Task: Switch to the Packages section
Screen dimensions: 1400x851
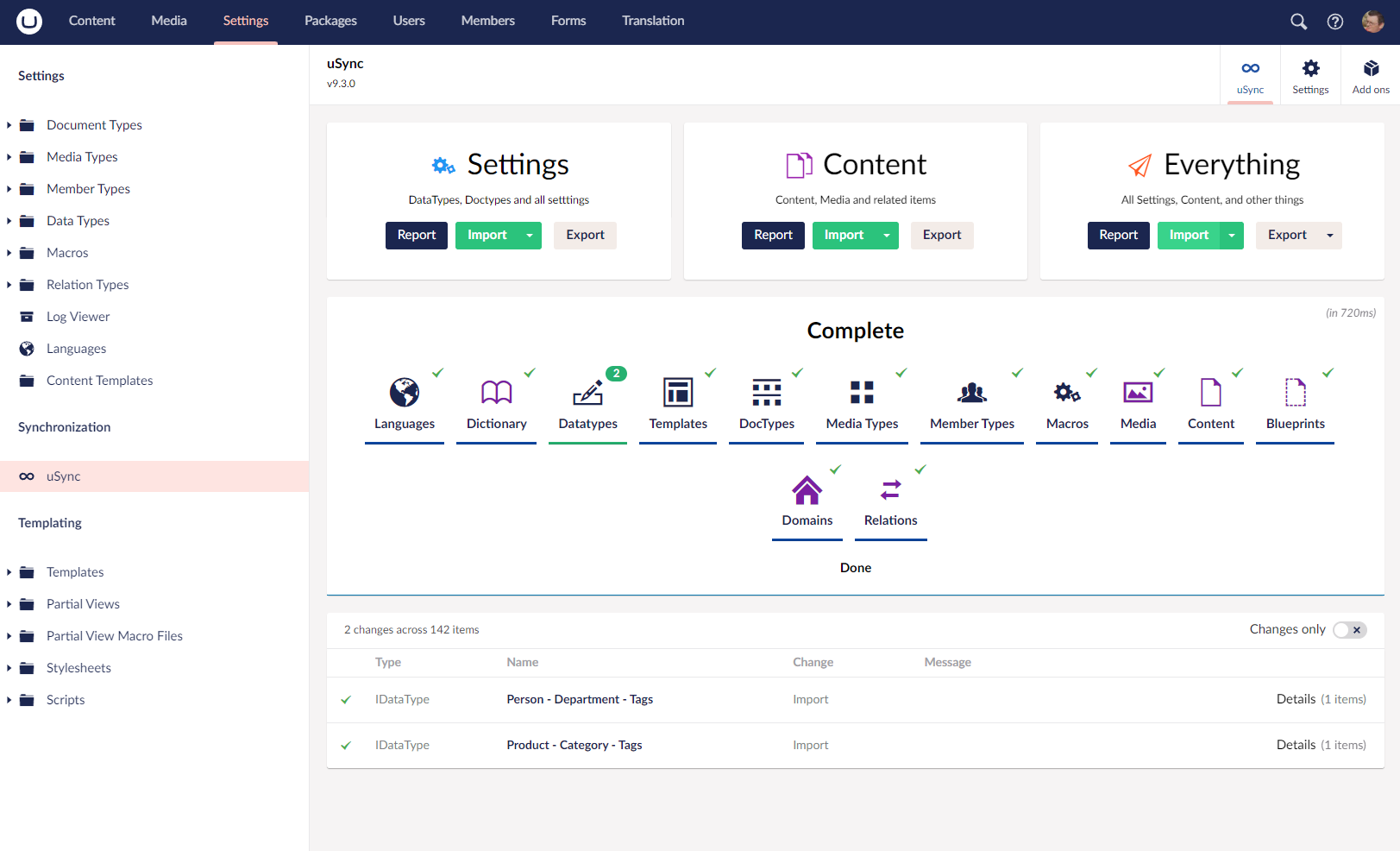Action: pos(330,21)
